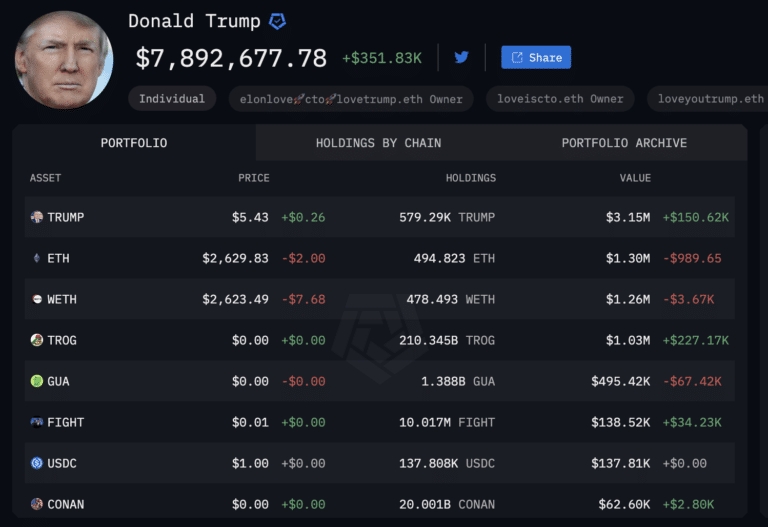Click the -$989.65 ETH value change
Image resolution: width=768 pixels, height=527 pixels.
(x=692, y=258)
